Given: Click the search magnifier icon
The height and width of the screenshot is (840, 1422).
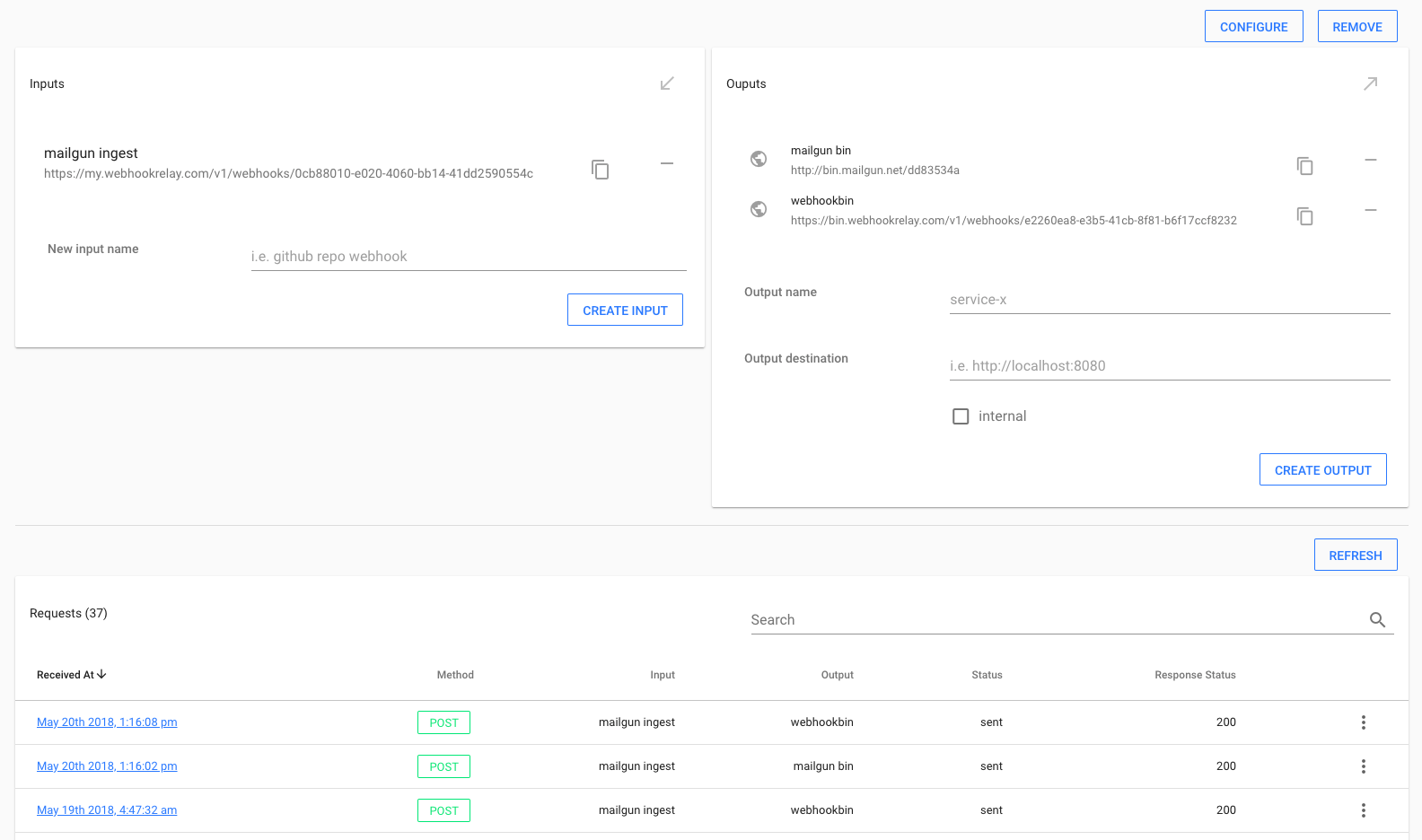Looking at the screenshot, I should pos(1377,619).
